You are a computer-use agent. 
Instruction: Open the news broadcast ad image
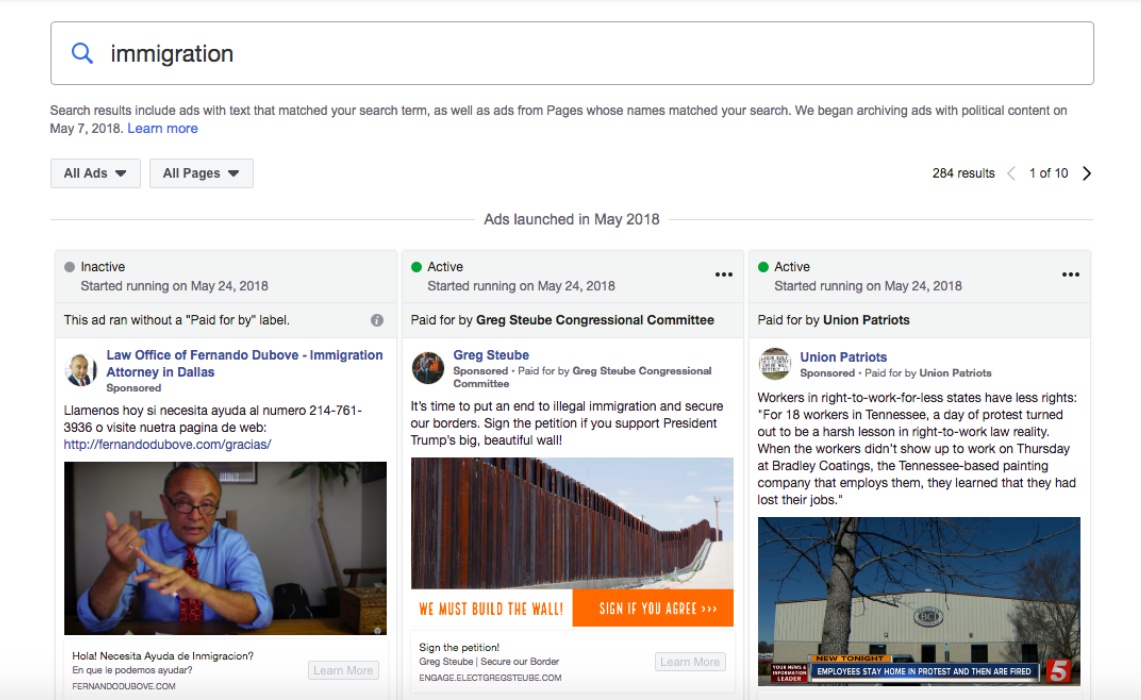point(919,601)
